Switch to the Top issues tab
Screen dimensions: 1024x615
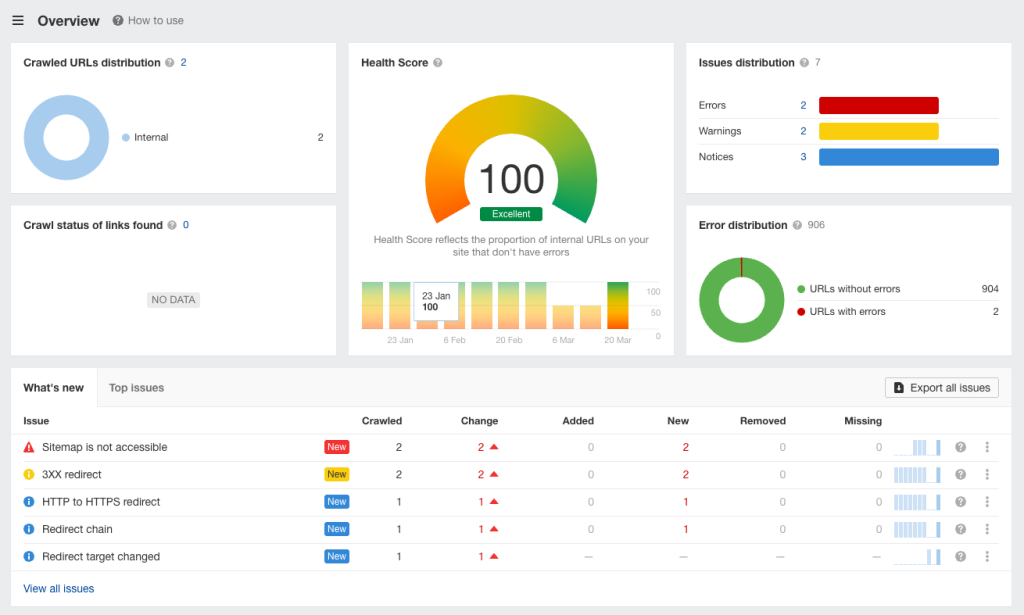coord(136,387)
